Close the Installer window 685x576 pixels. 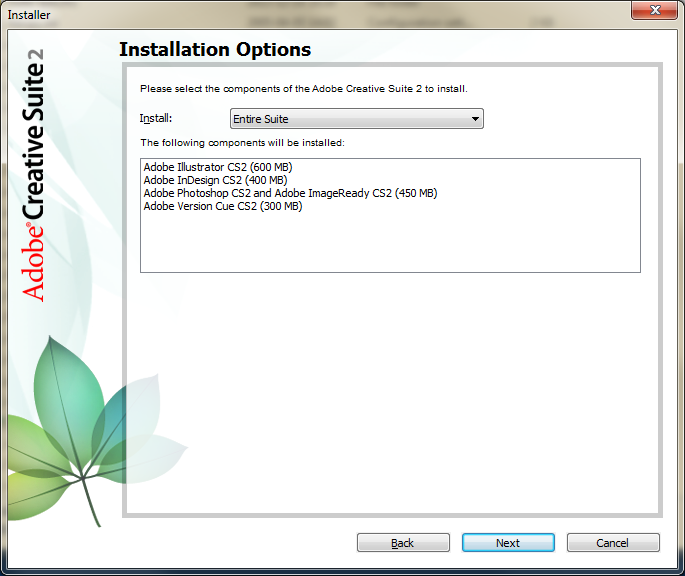(x=654, y=10)
